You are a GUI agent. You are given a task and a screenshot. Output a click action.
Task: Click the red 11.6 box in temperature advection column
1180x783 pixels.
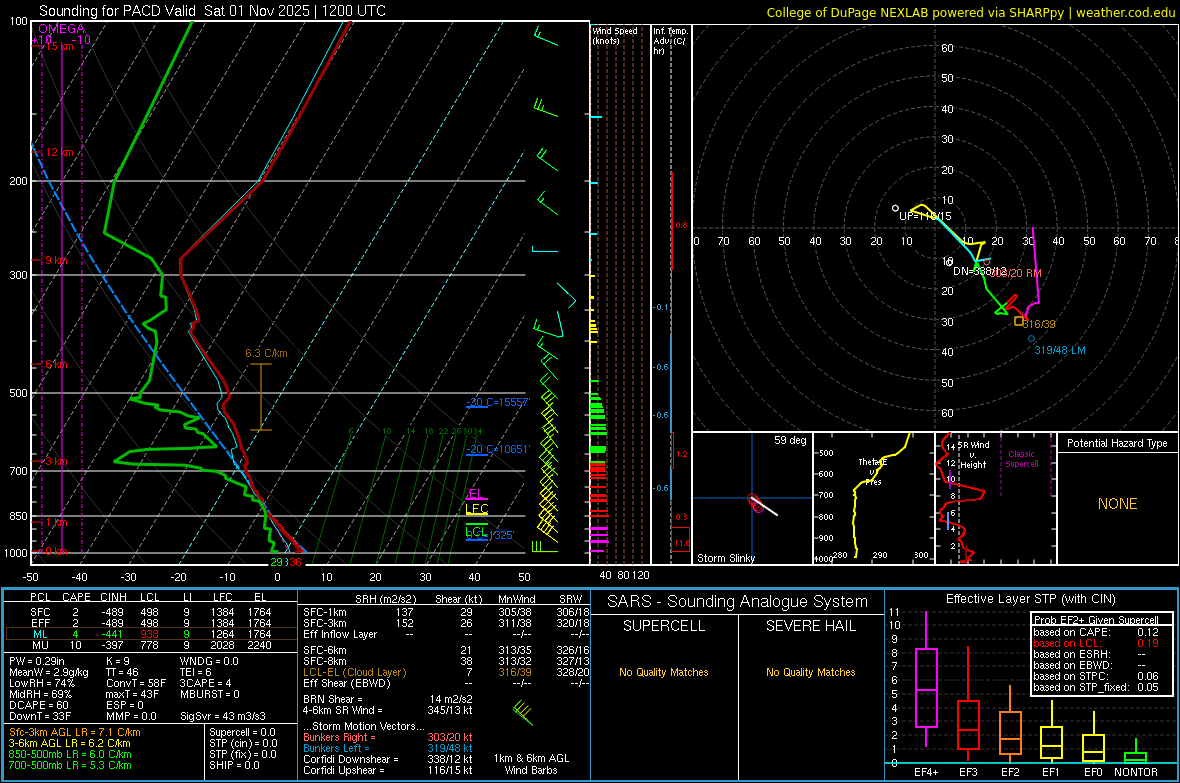point(680,540)
